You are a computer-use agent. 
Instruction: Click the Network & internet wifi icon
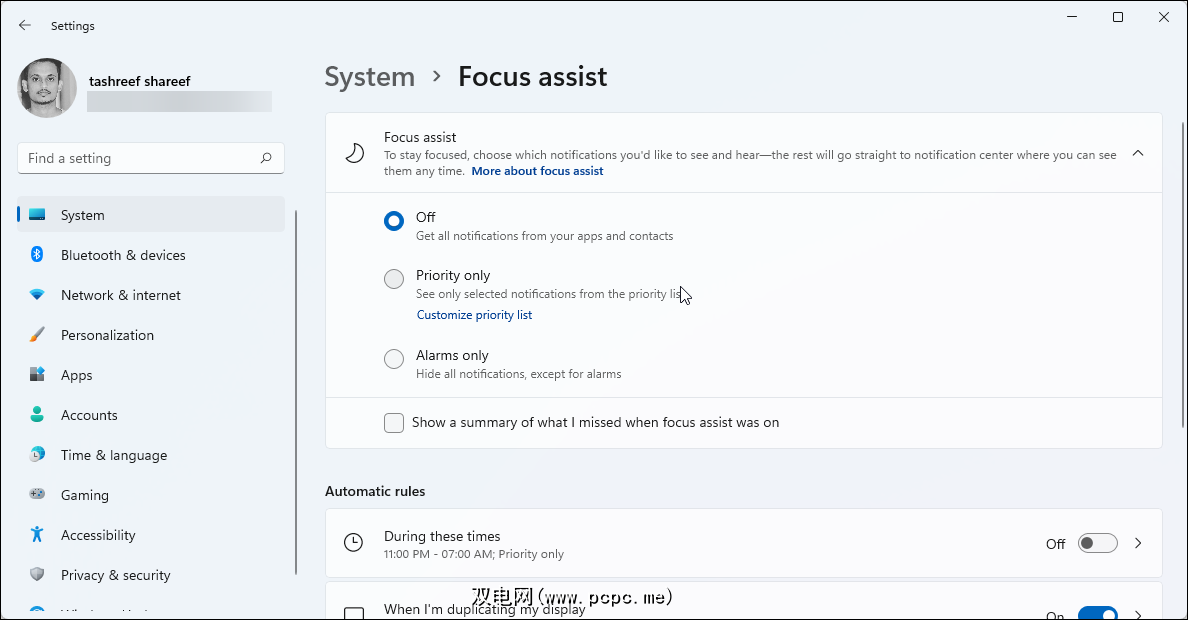[37, 295]
